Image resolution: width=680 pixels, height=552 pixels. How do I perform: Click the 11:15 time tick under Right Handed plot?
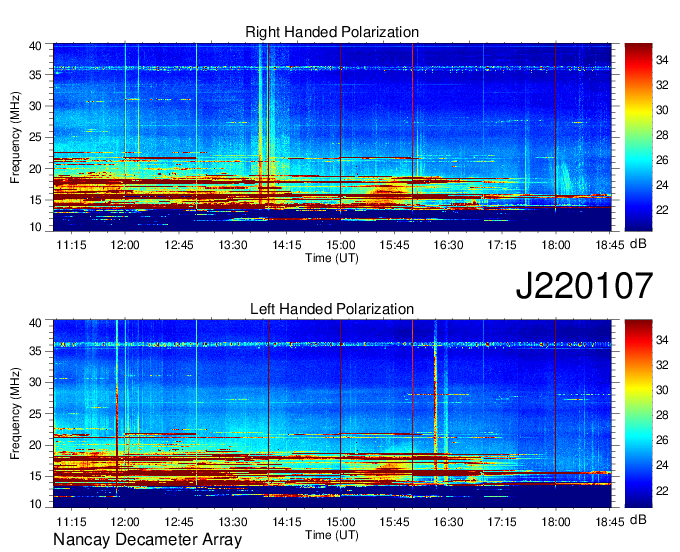coord(71,245)
